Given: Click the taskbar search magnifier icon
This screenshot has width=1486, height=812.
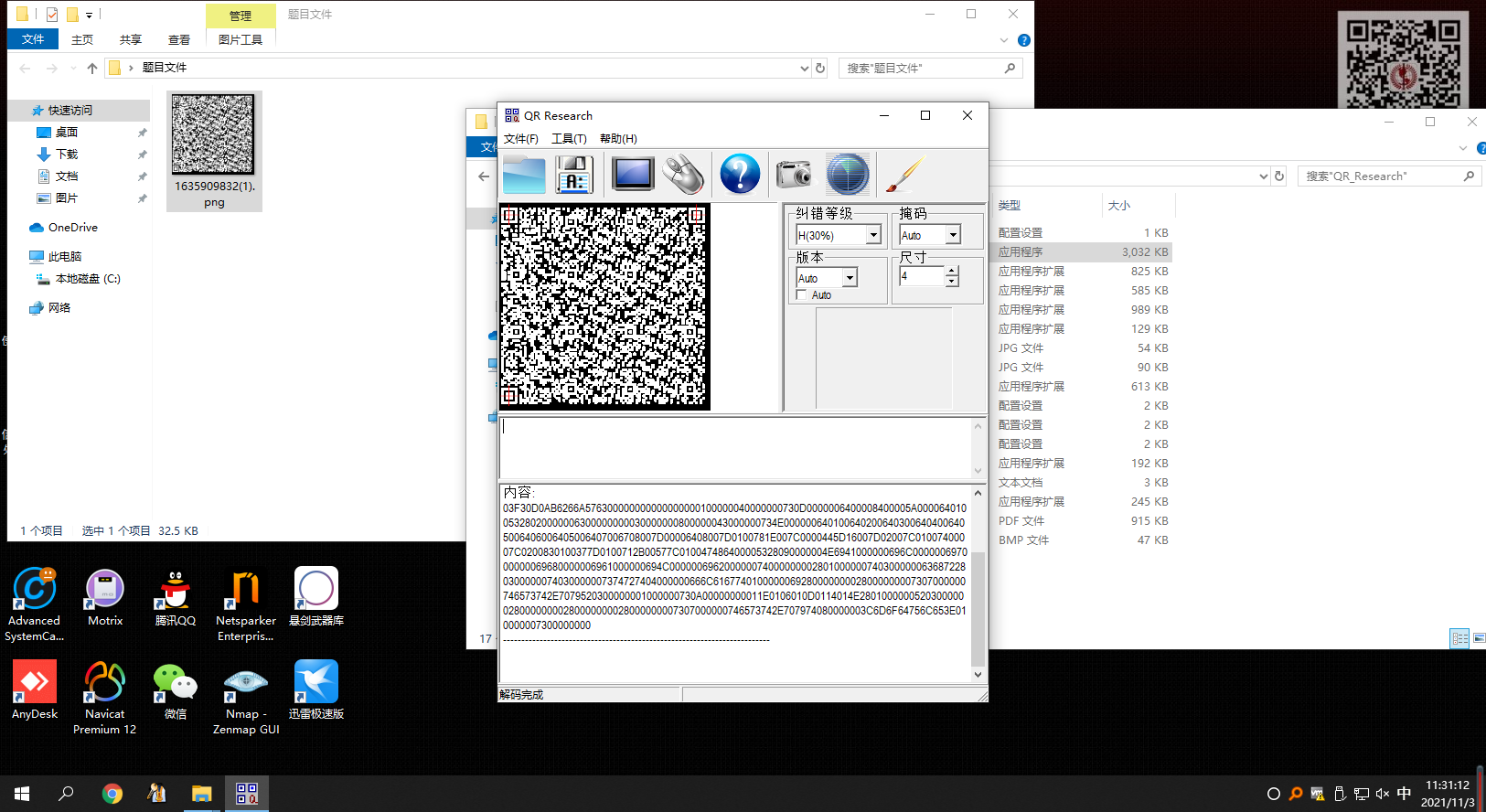Looking at the screenshot, I should click(66, 794).
